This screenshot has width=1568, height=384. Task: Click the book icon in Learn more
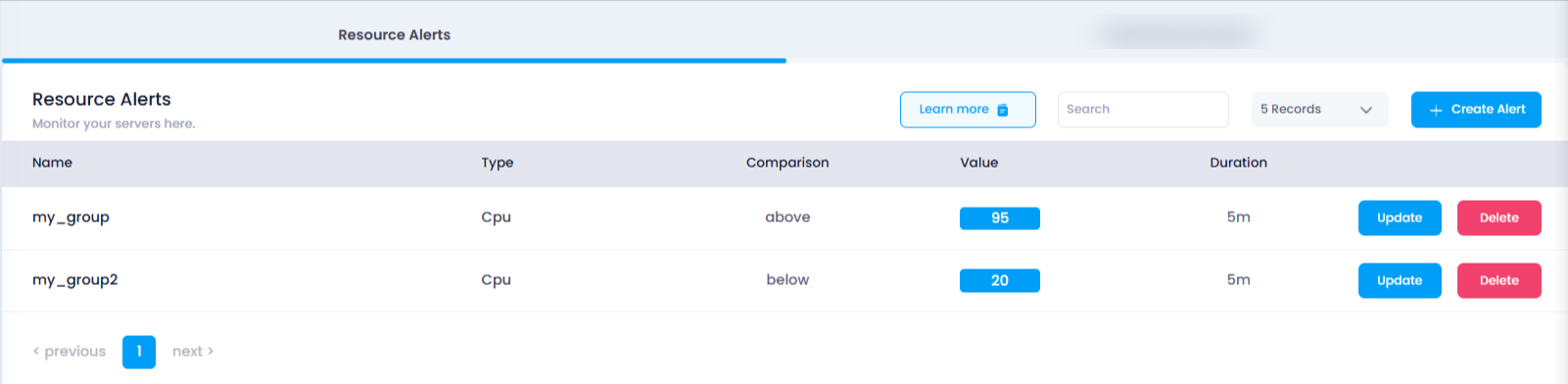click(x=1003, y=110)
